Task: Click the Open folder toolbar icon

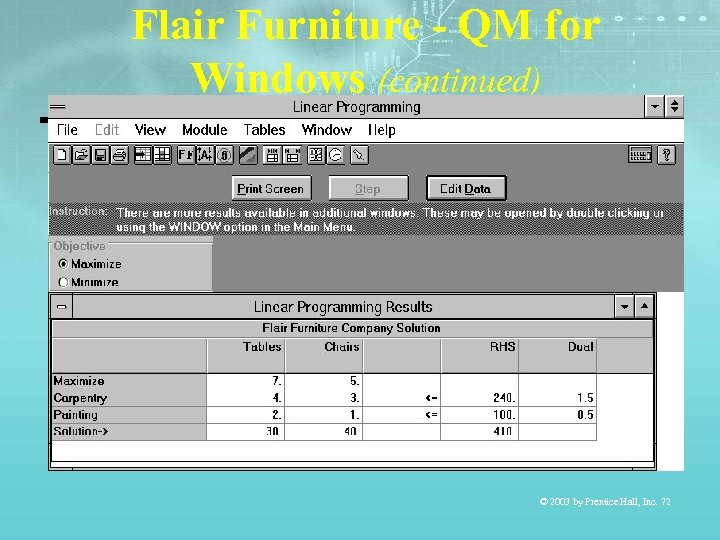Action: (81, 155)
